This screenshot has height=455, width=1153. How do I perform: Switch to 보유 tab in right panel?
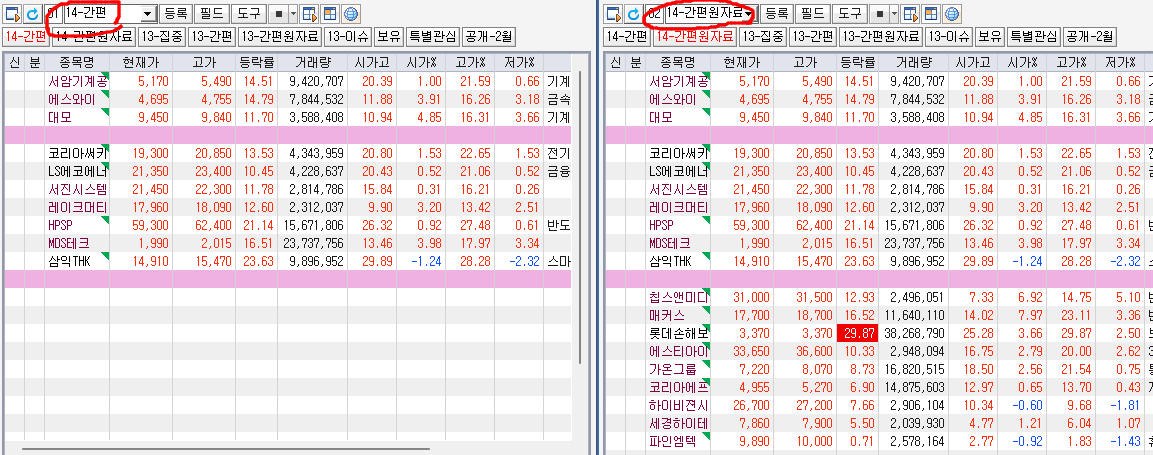click(990, 36)
